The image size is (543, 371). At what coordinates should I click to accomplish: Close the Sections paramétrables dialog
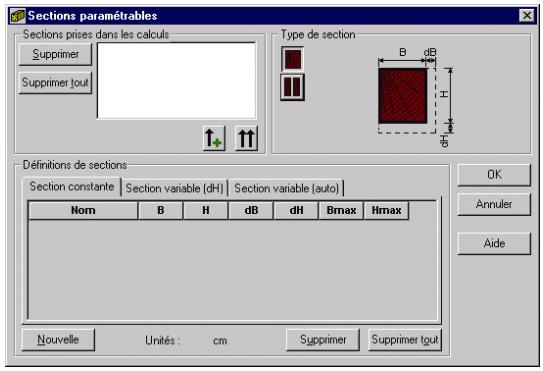(527, 16)
